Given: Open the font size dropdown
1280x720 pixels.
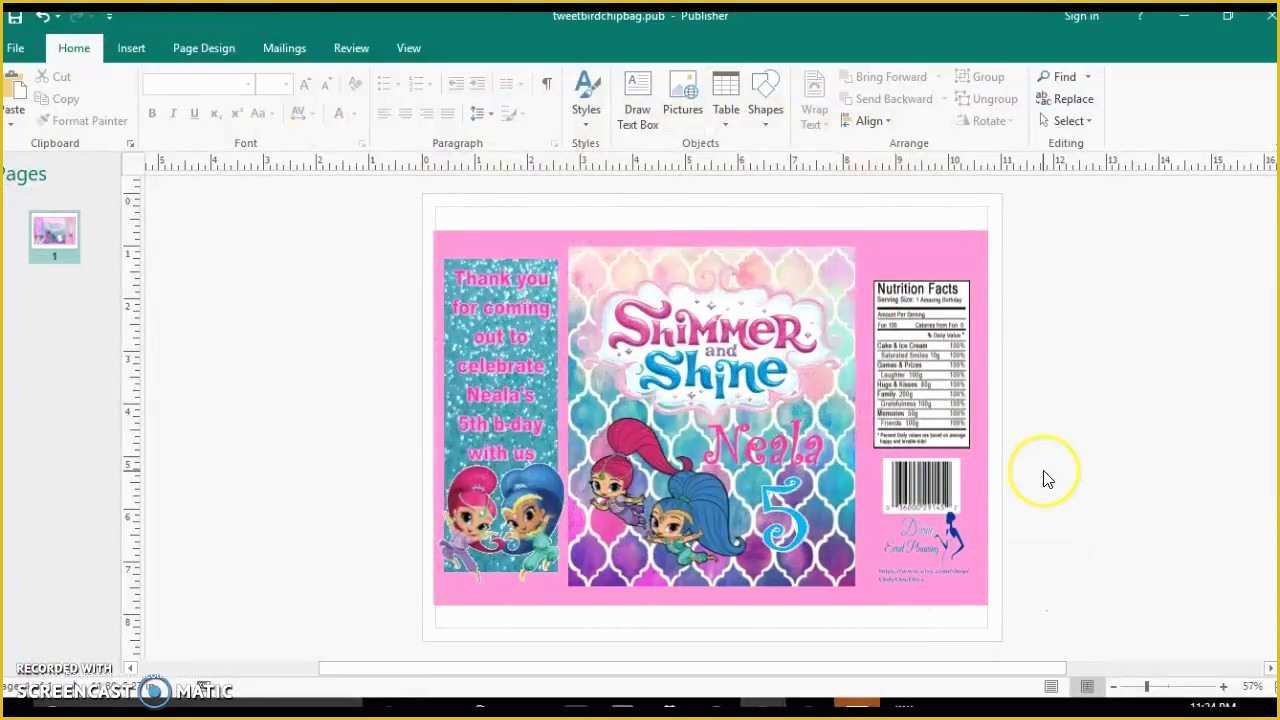Looking at the screenshot, I should (285, 85).
